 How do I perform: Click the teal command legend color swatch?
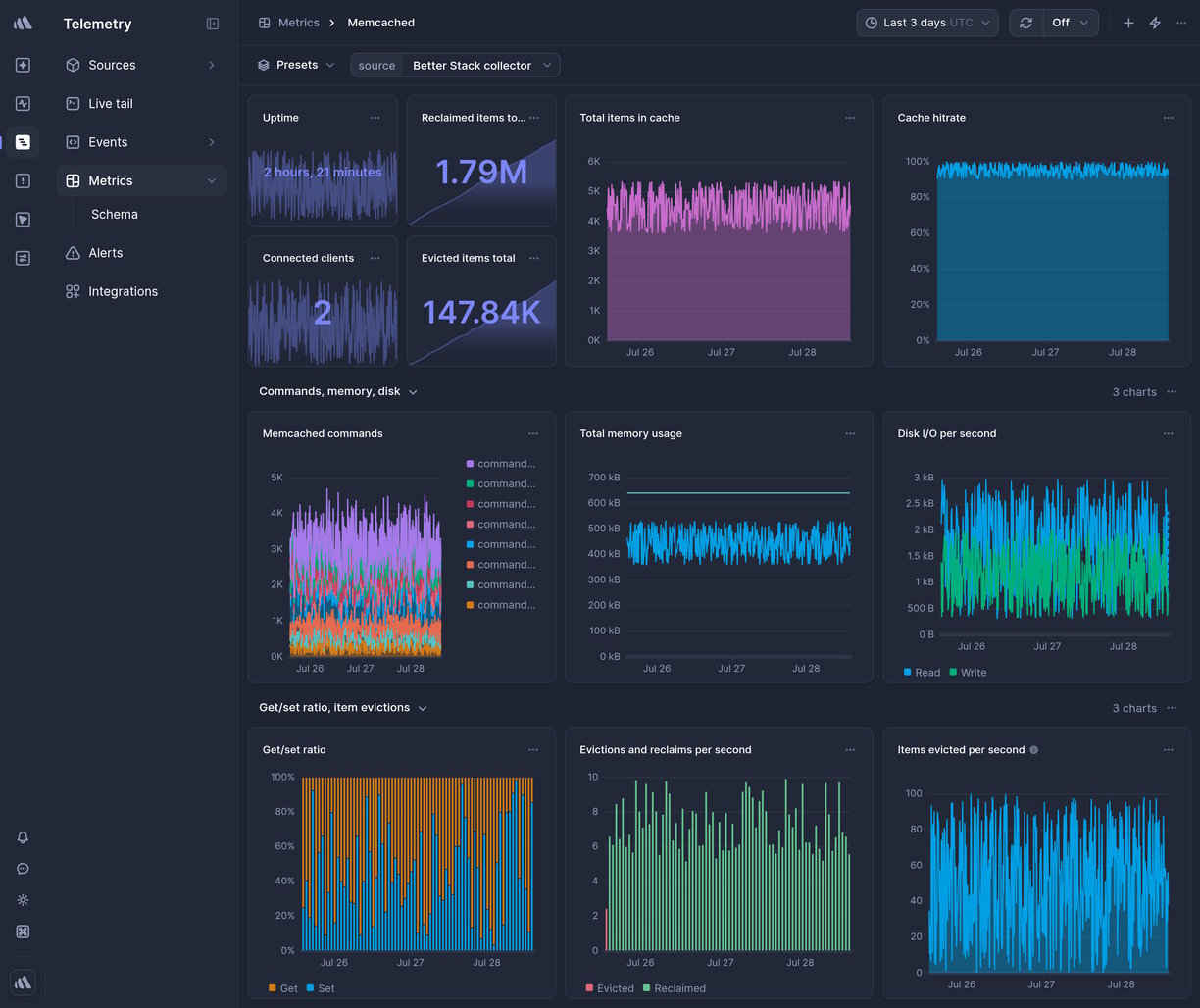pos(470,585)
